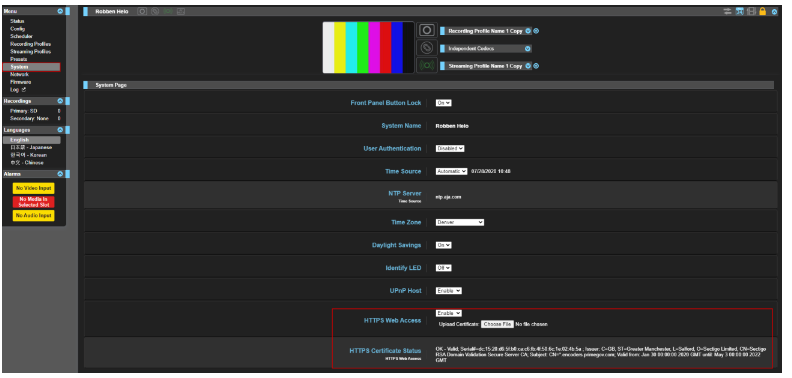Screen dimensions: 792x378
Task: Select English language
Action: point(31,140)
